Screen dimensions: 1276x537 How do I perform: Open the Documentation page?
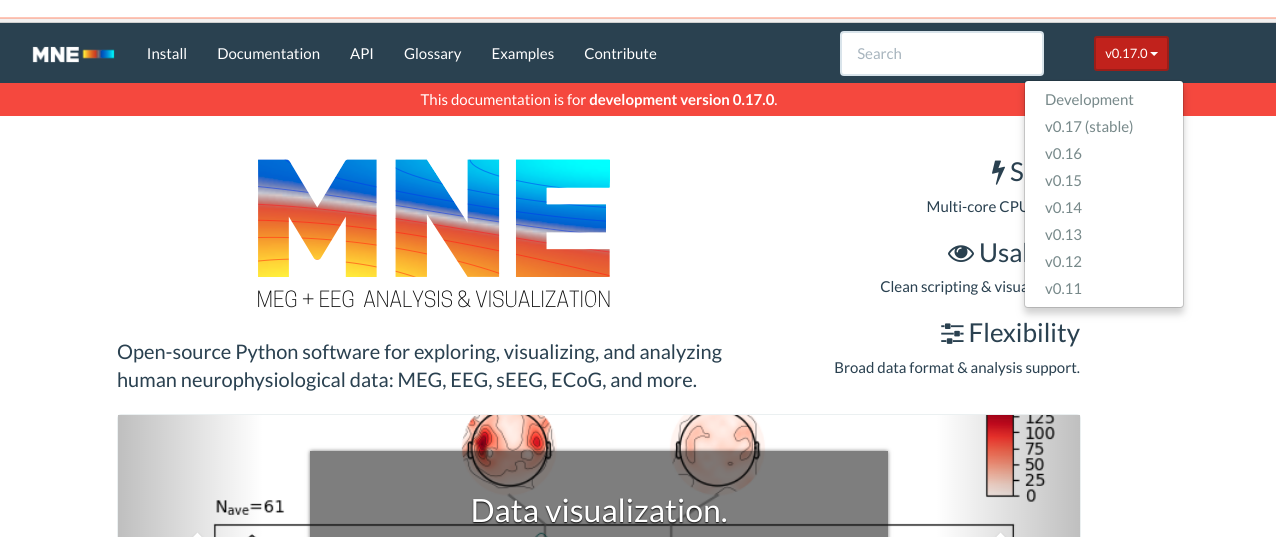pos(268,54)
